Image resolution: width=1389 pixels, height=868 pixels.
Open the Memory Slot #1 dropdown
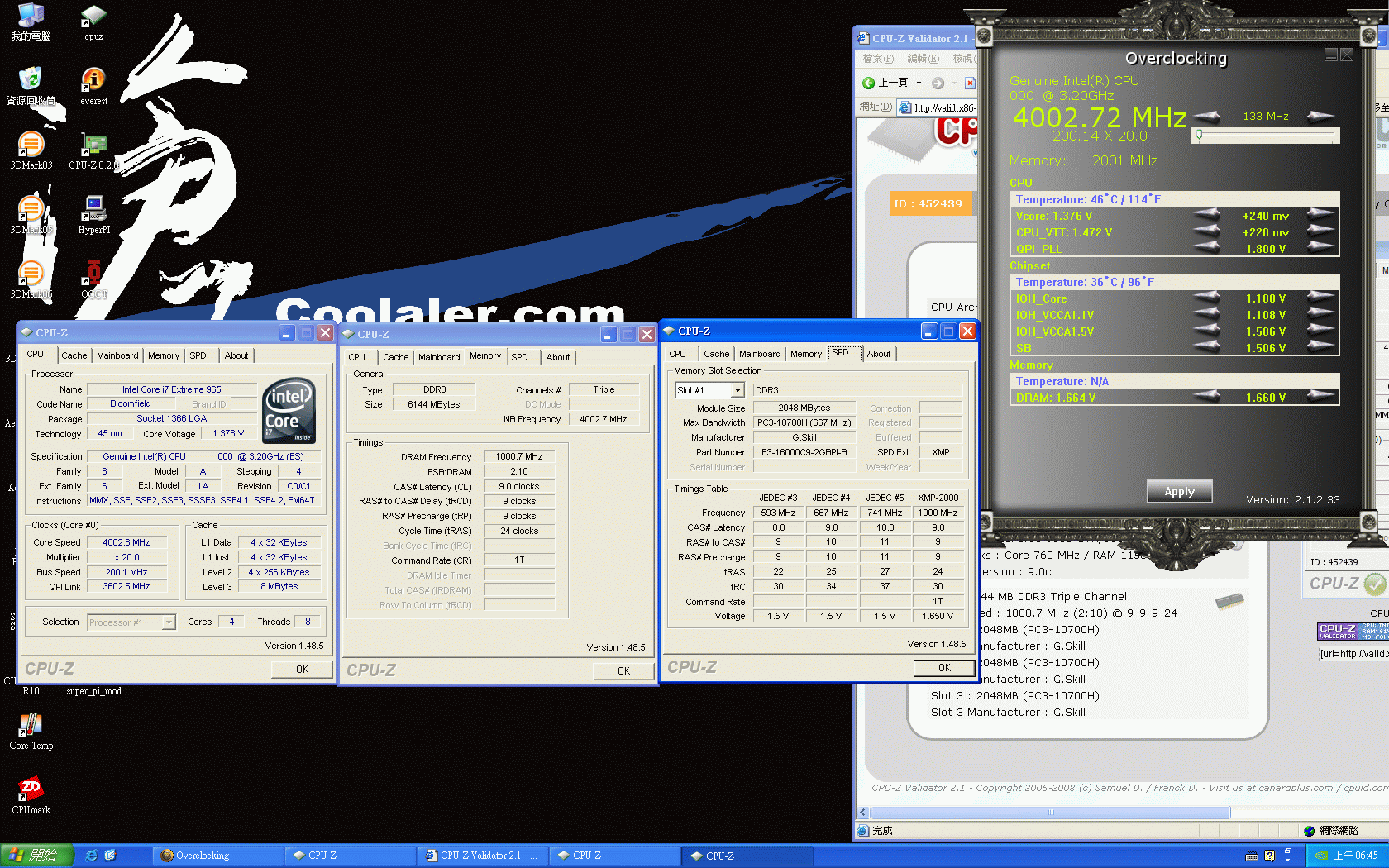point(737,390)
